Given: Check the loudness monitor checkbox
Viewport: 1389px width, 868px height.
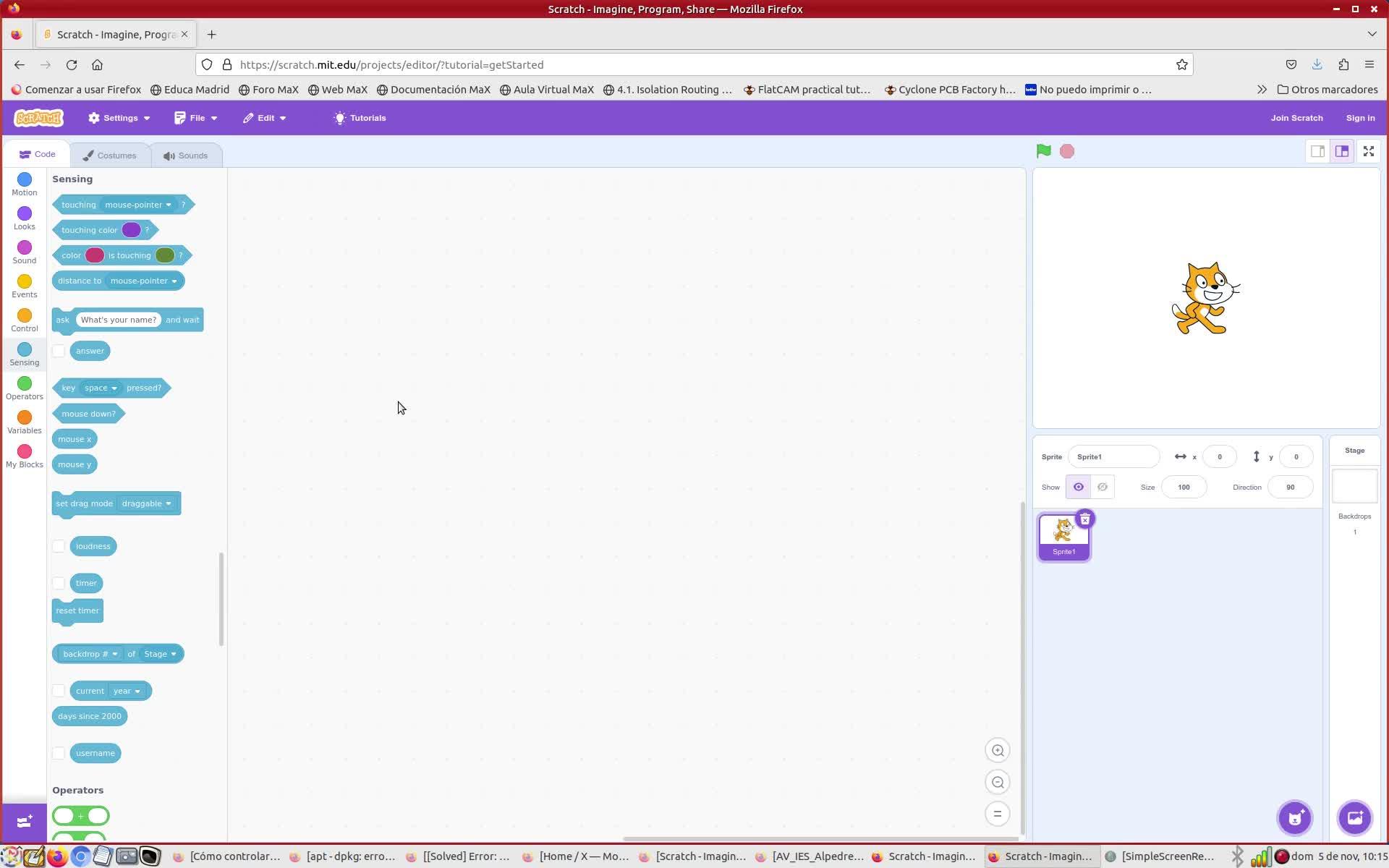Looking at the screenshot, I should (x=59, y=546).
